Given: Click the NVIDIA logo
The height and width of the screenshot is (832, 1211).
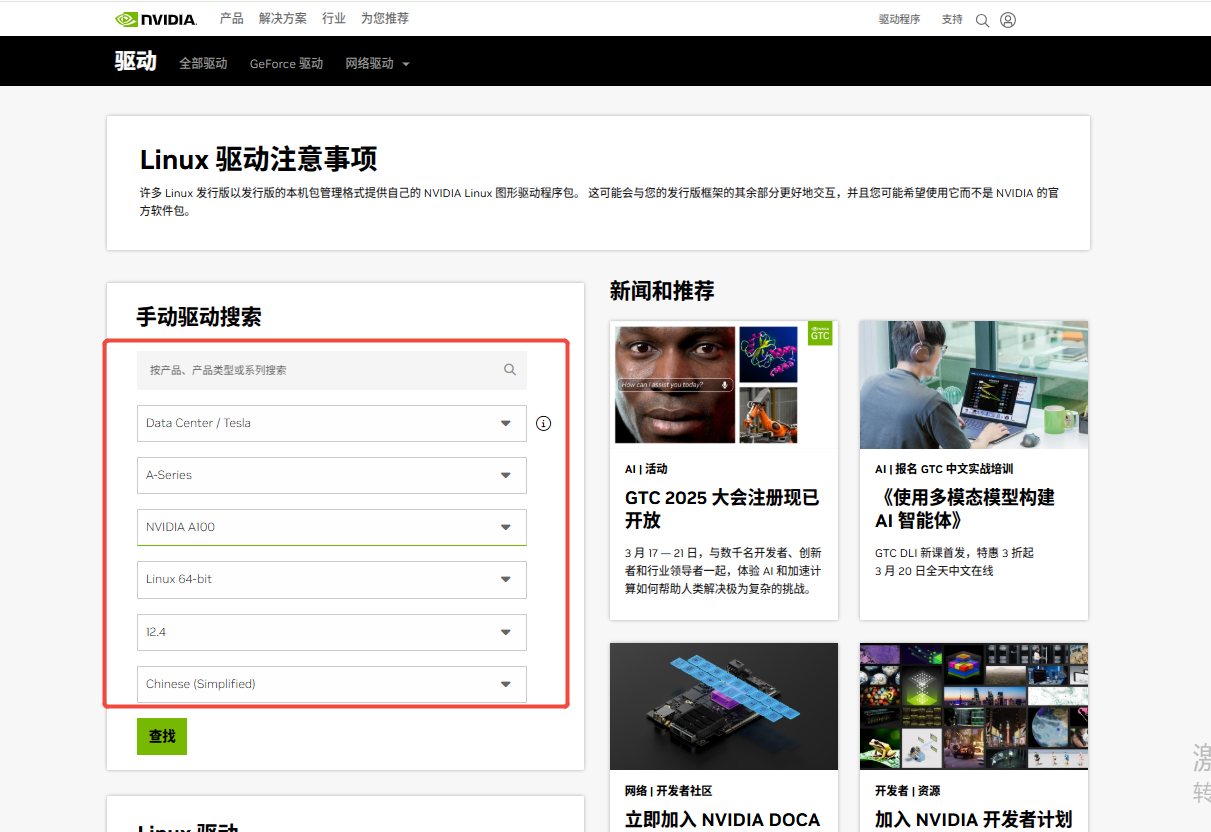Looking at the screenshot, I should [x=156, y=19].
